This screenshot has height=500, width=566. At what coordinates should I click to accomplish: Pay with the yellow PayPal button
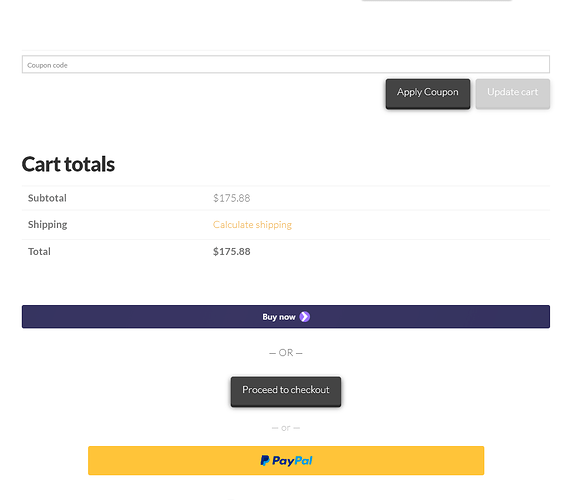286,460
